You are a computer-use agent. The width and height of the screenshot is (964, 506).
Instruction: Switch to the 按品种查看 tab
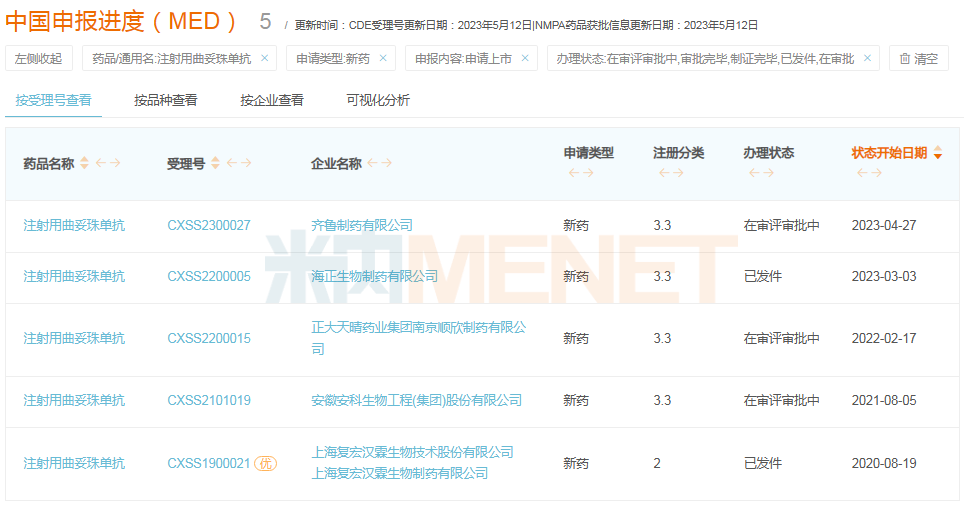click(x=166, y=100)
